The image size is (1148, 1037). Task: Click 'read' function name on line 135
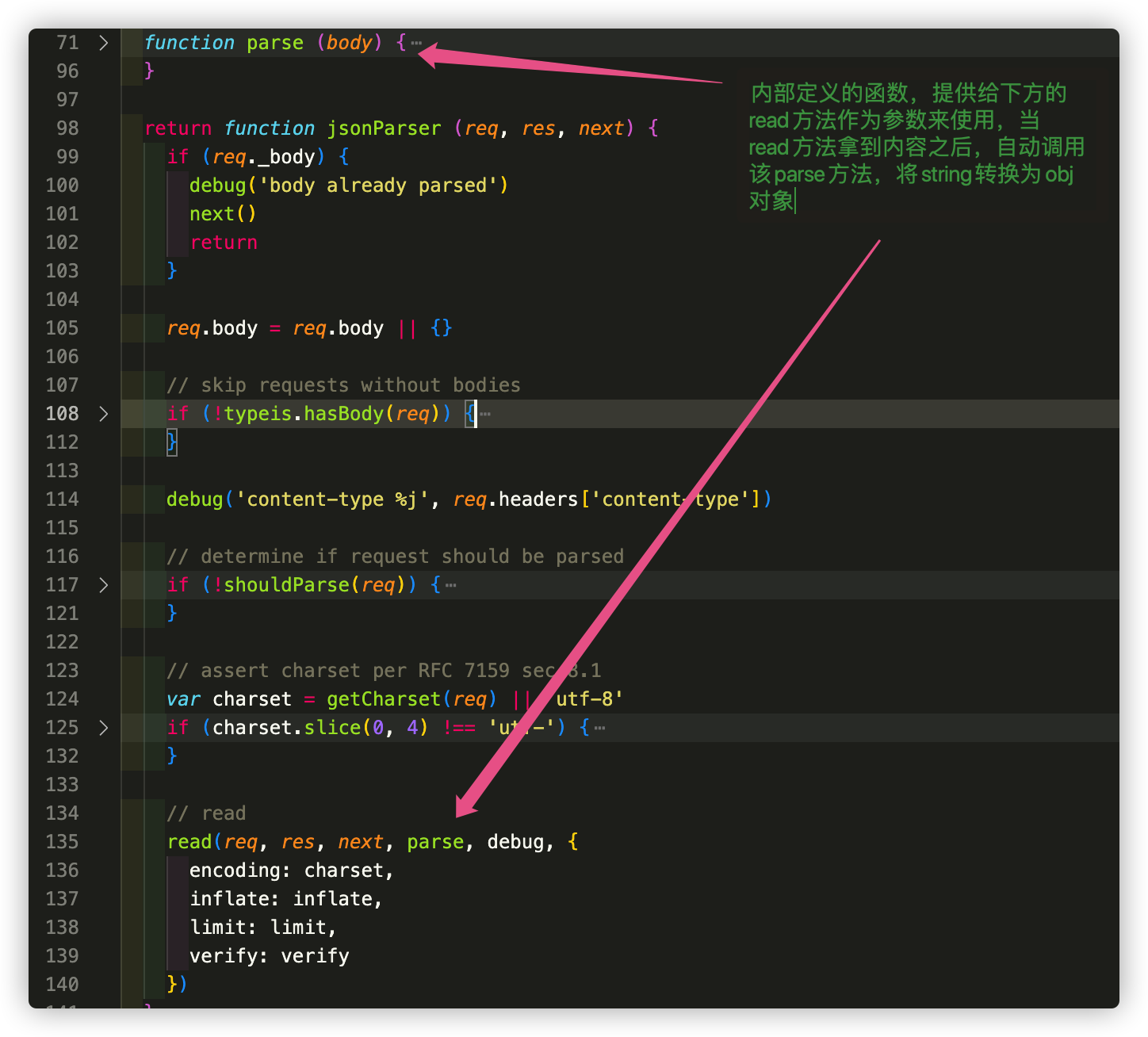coord(189,842)
